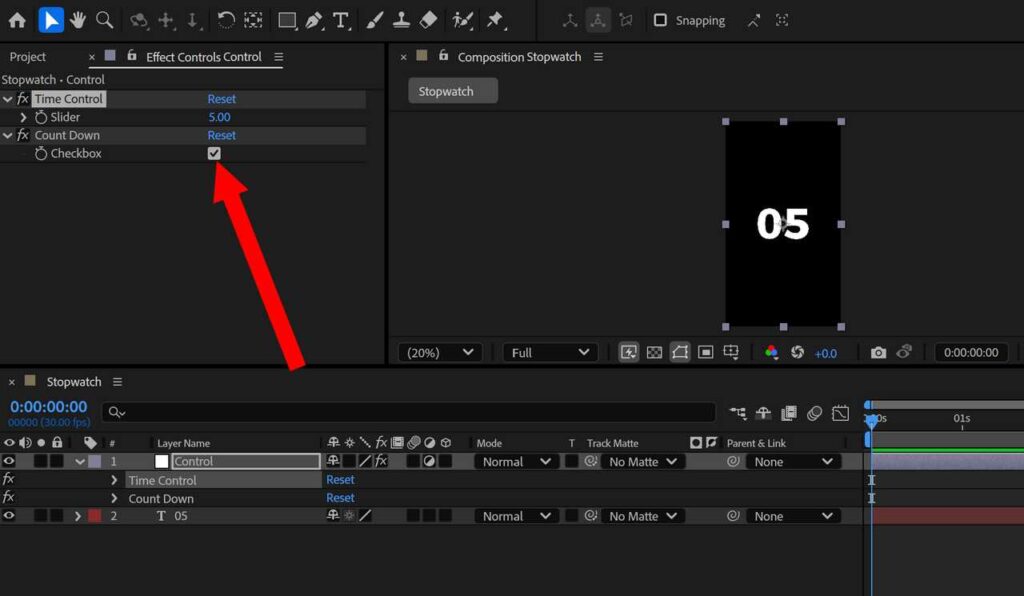Click the red label of the 05 layer
Screen dimensions: 1024x596
point(95,516)
